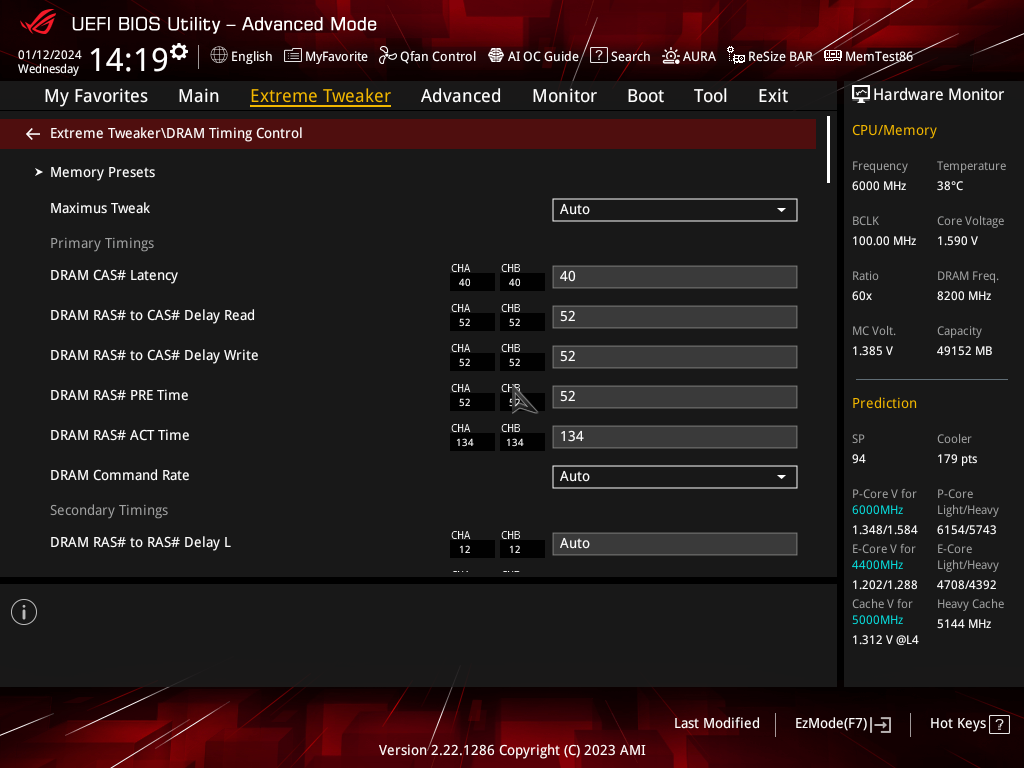Open the Hot Keys help
The width and height of the screenshot is (1024, 768).
pos(969,724)
